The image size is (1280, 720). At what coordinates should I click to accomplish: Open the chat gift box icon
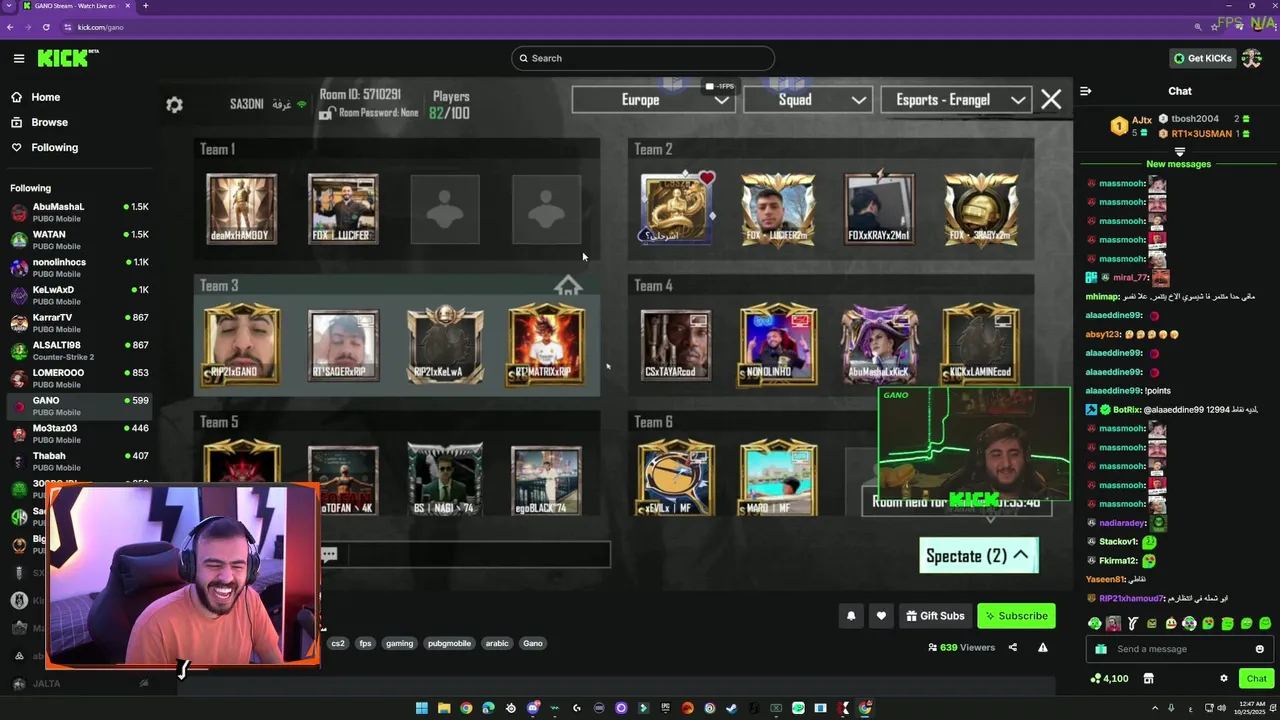1101,649
